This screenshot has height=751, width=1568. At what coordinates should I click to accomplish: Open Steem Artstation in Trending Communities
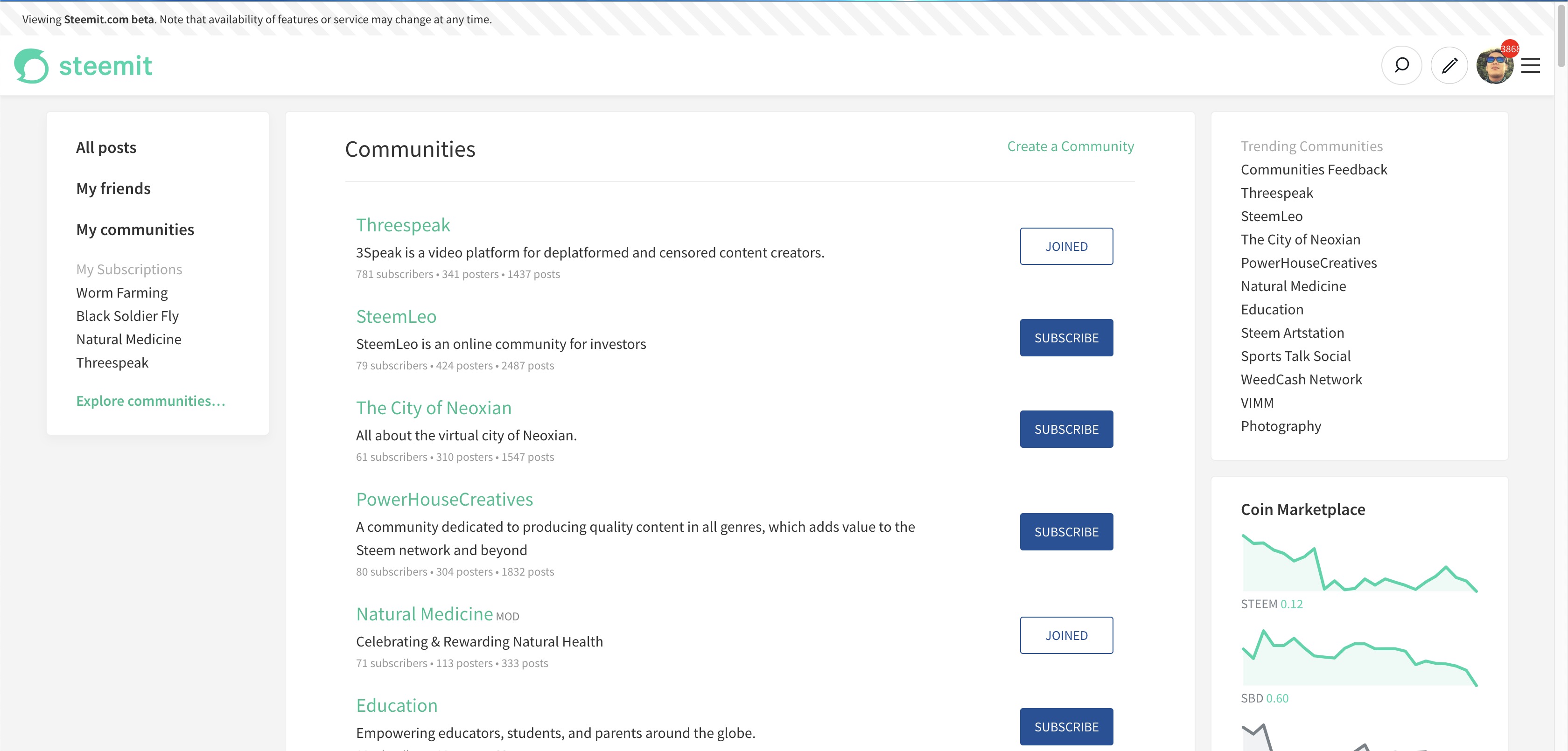(1292, 333)
